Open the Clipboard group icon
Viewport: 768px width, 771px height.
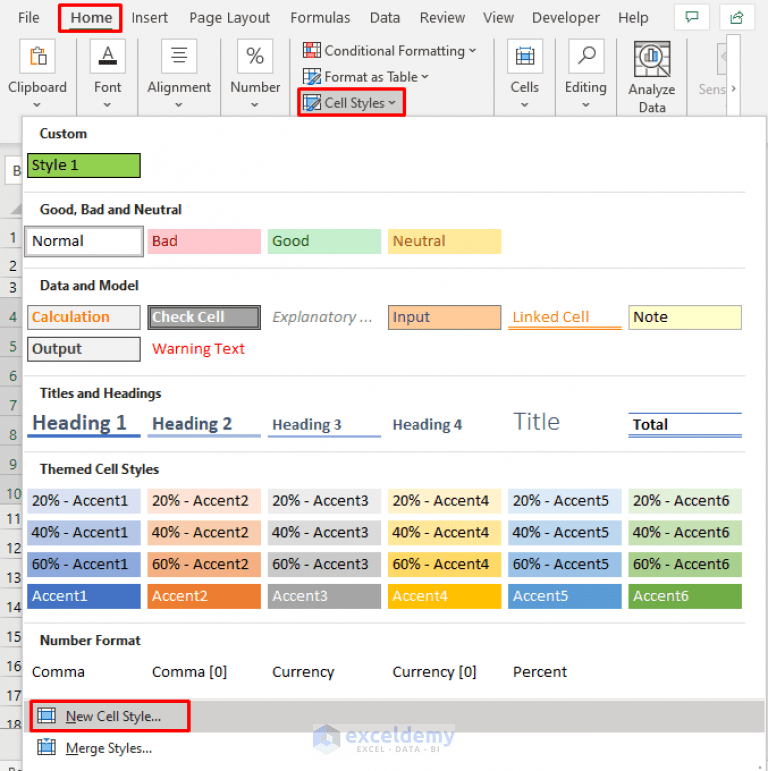pyautogui.click(x=37, y=57)
